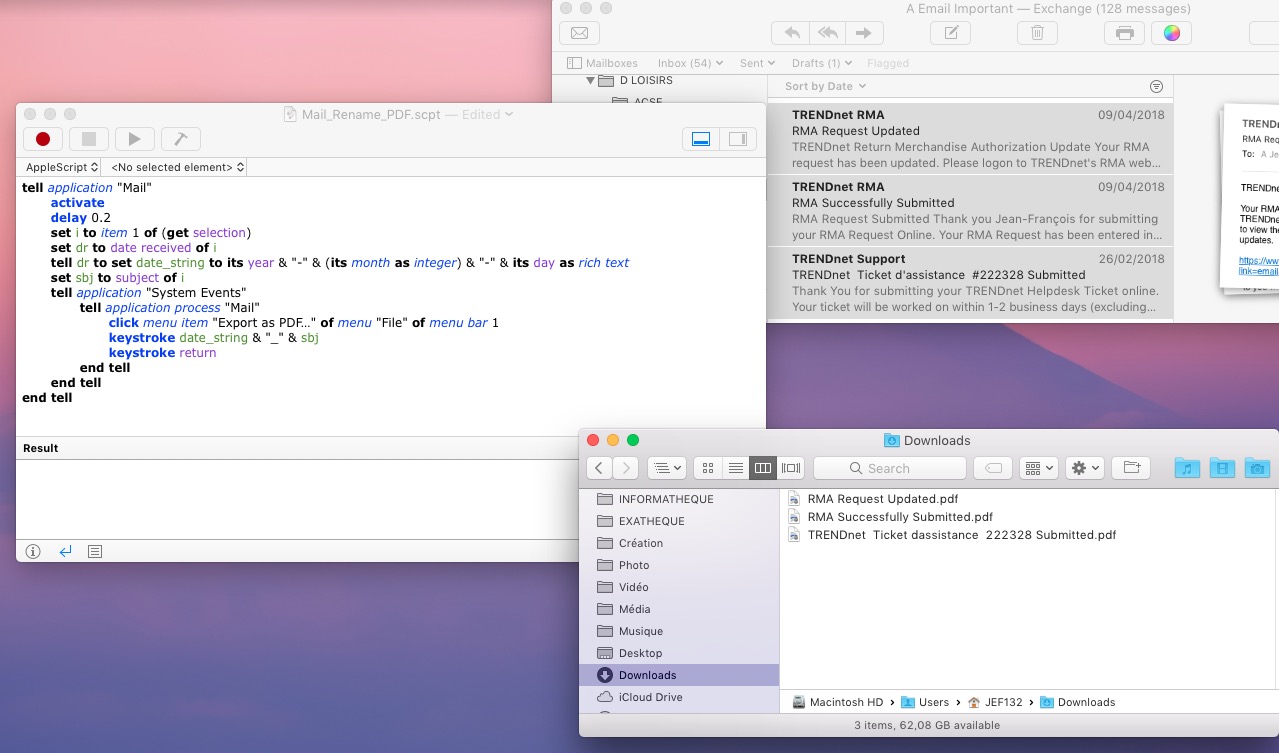Click the Get Mail envelope icon
The width and height of the screenshot is (1279, 753).
(579, 33)
